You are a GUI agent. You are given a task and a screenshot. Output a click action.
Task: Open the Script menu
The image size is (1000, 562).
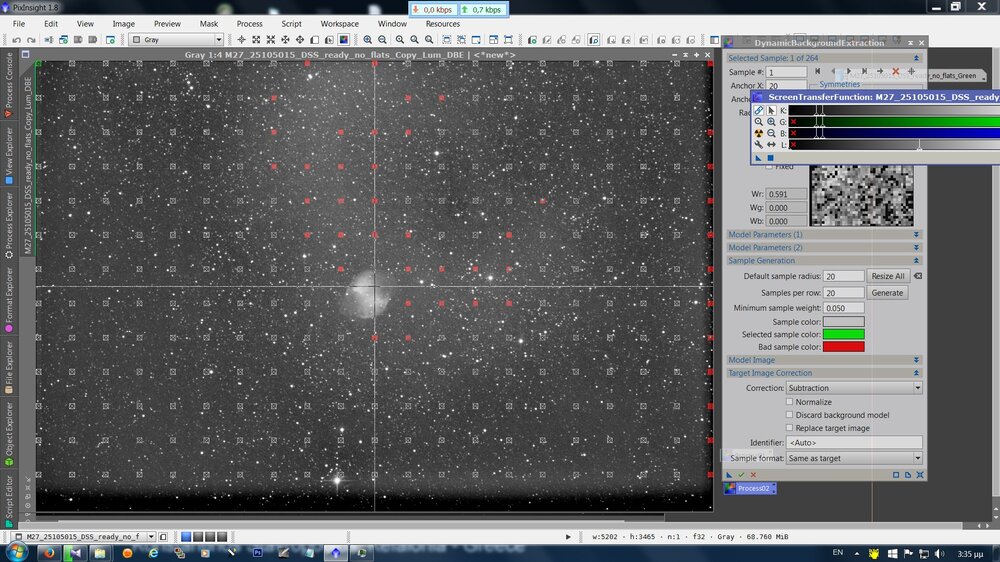(x=291, y=23)
